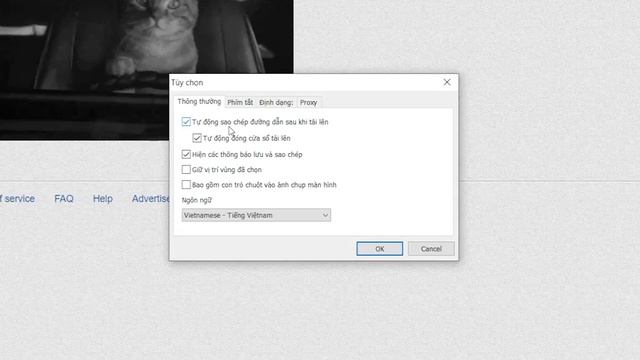Open the Proxy tab
This screenshot has width=640, height=360.
pos(308,102)
